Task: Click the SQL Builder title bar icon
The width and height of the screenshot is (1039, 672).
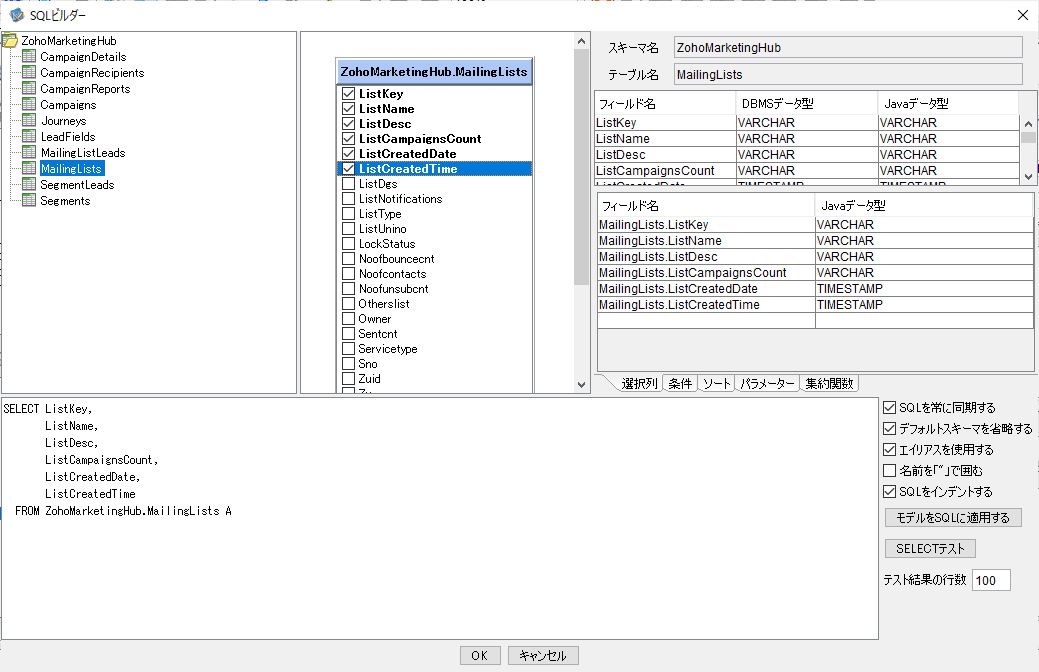Action: 17,15
